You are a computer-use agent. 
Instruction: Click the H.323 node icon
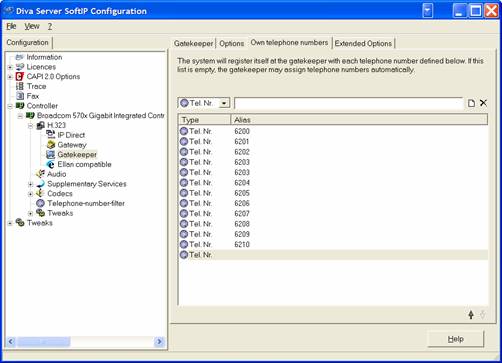click(x=41, y=125)
